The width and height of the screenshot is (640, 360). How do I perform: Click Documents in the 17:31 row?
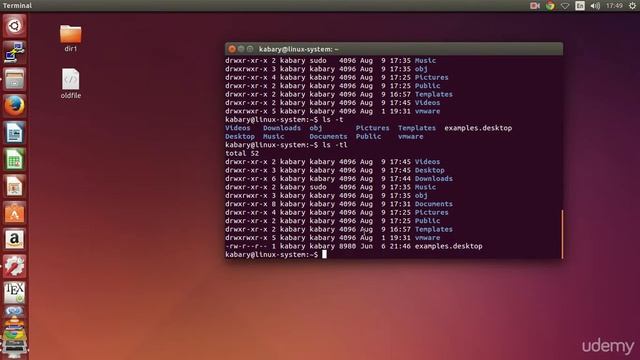[433, 204]
